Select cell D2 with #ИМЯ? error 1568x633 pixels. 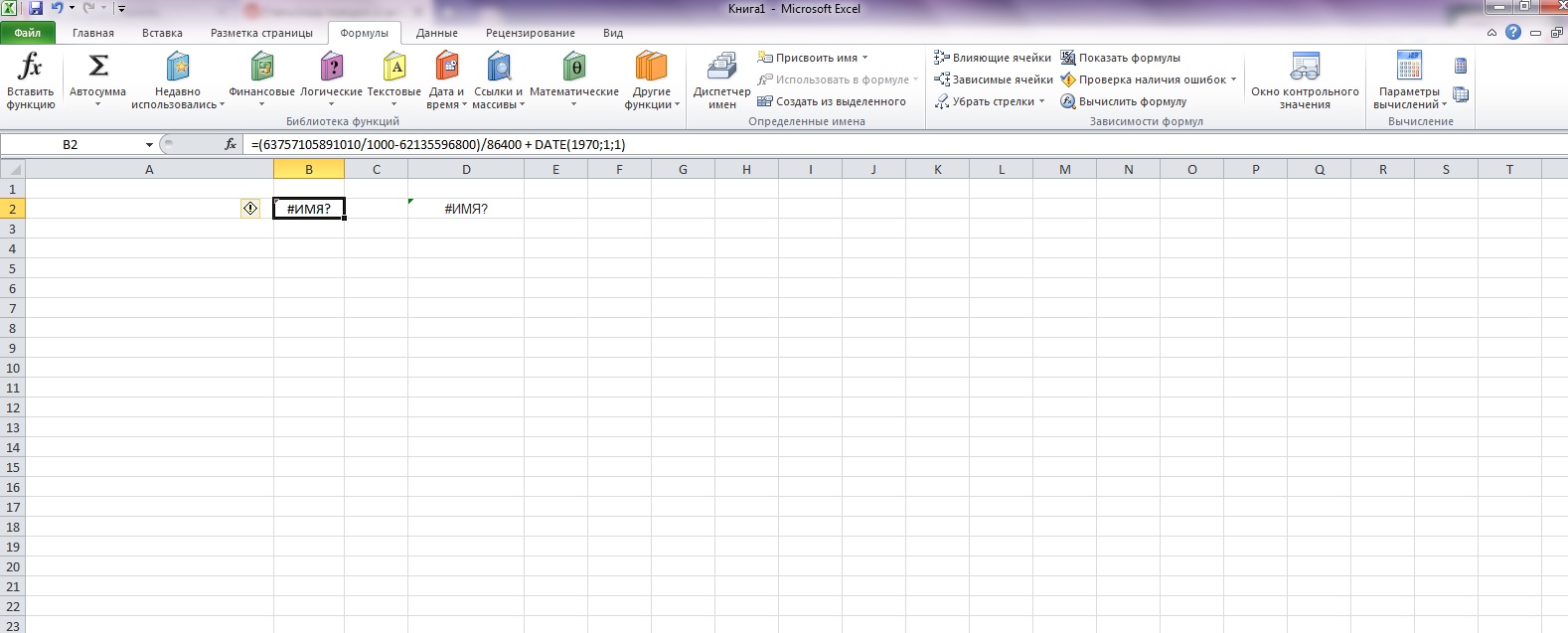(x=465, y=209)
